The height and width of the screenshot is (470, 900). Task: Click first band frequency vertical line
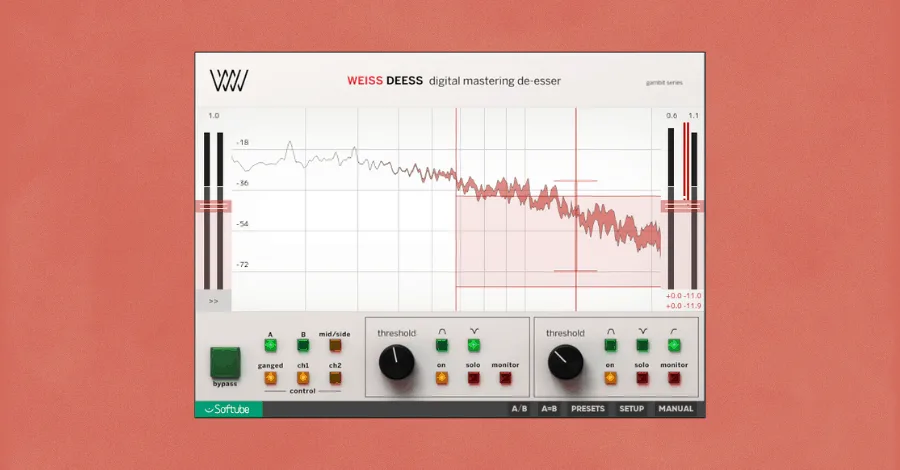[x=456, y=209]
